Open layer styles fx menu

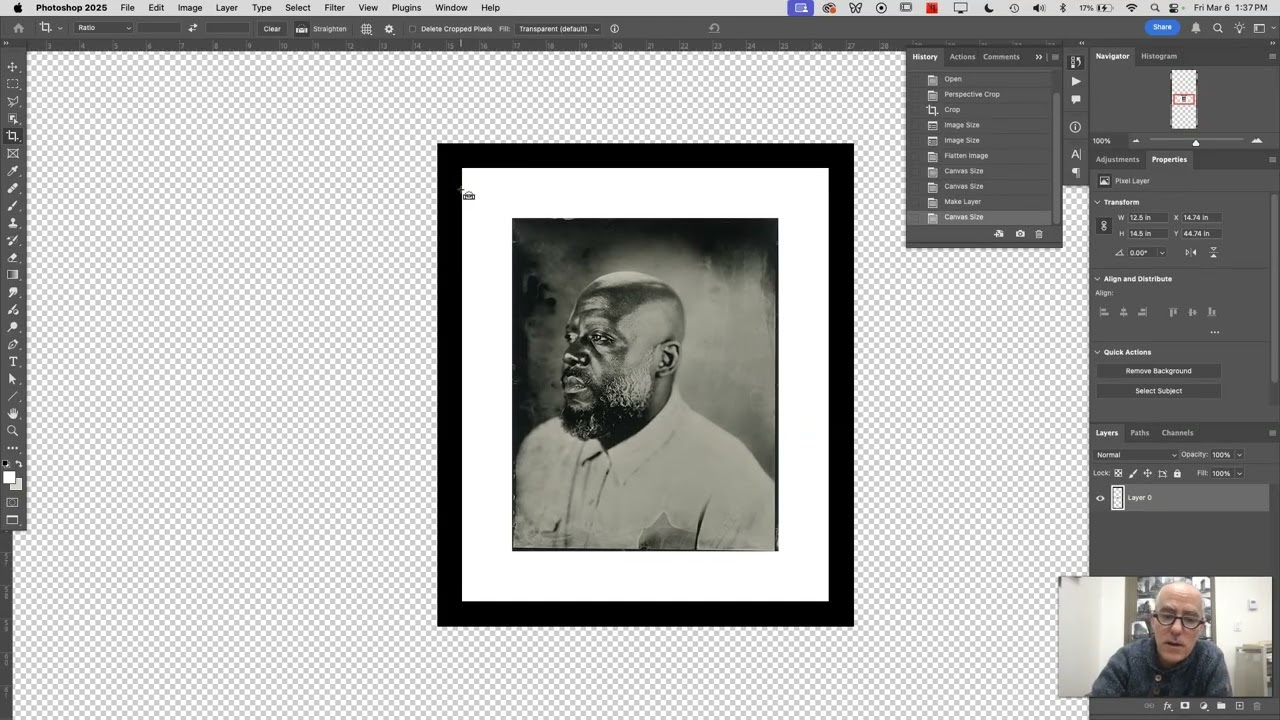tap(1167, 706)
